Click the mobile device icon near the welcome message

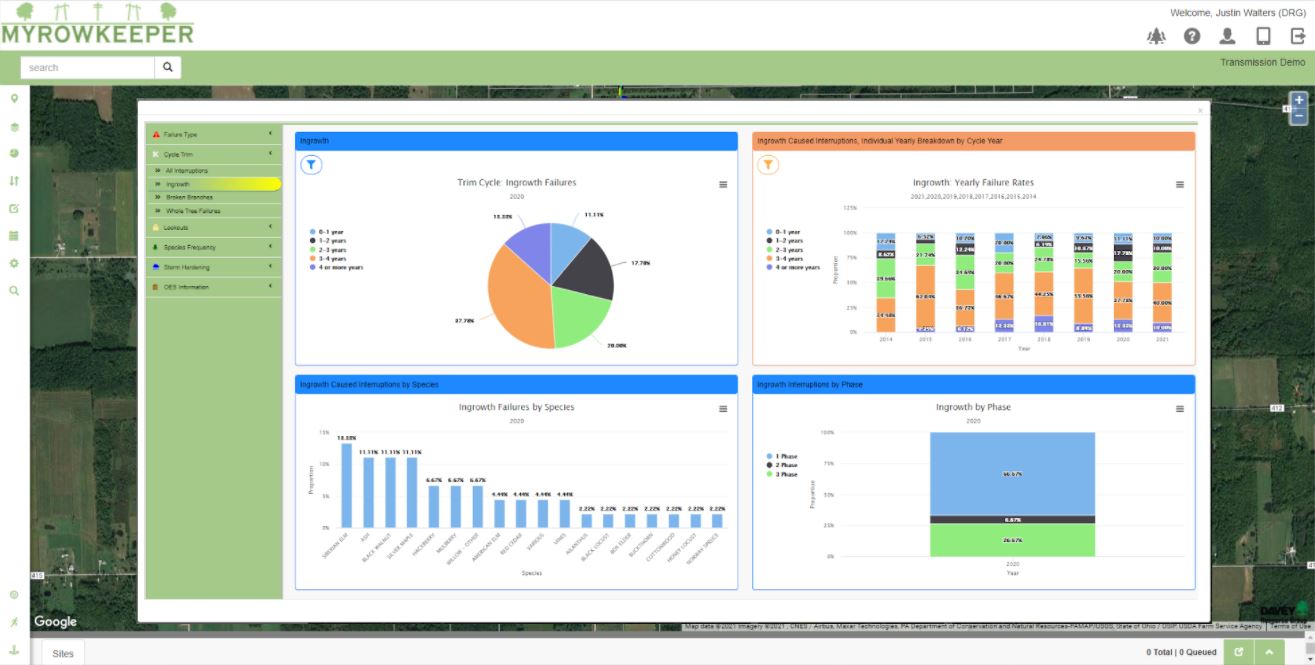point(1261,35)
